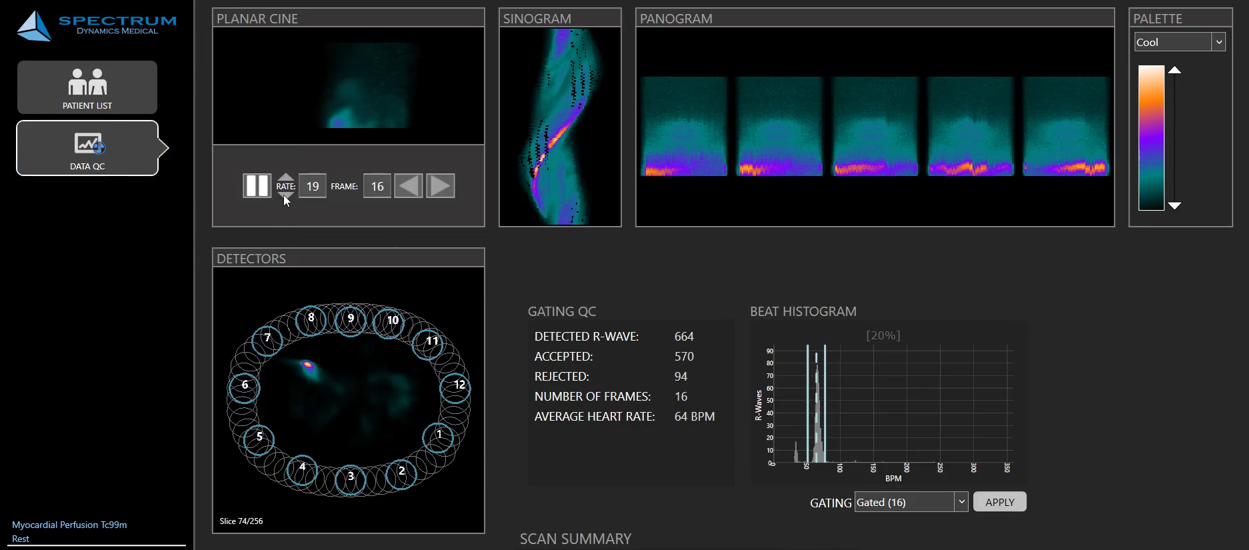The width and height of the screenshot is (1249, 550).
Task: Increase cine rate with up arrow
Action: click(x=286, y=177)
